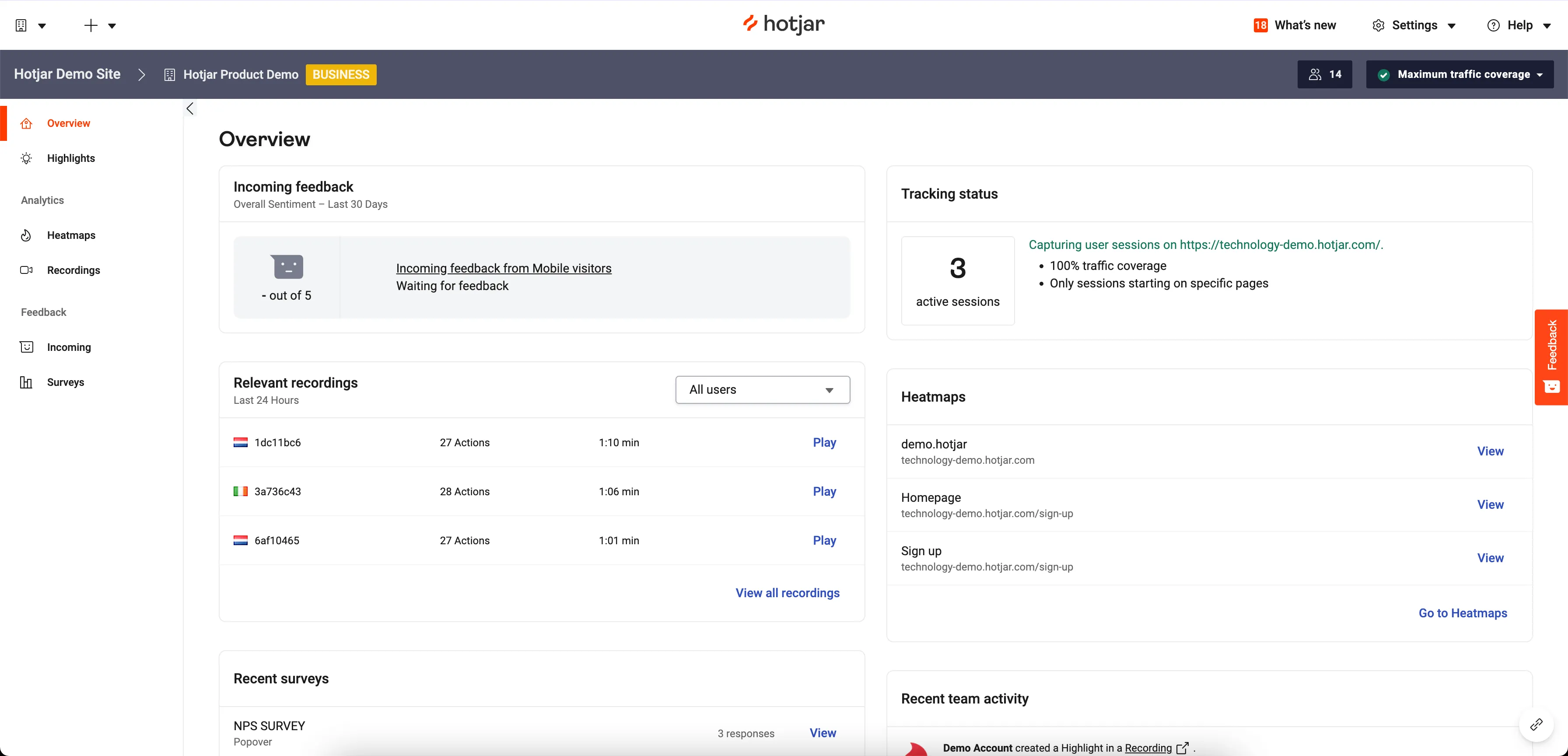
Task: Open the orange Feedback side tab
Action: click(1551, 357)
